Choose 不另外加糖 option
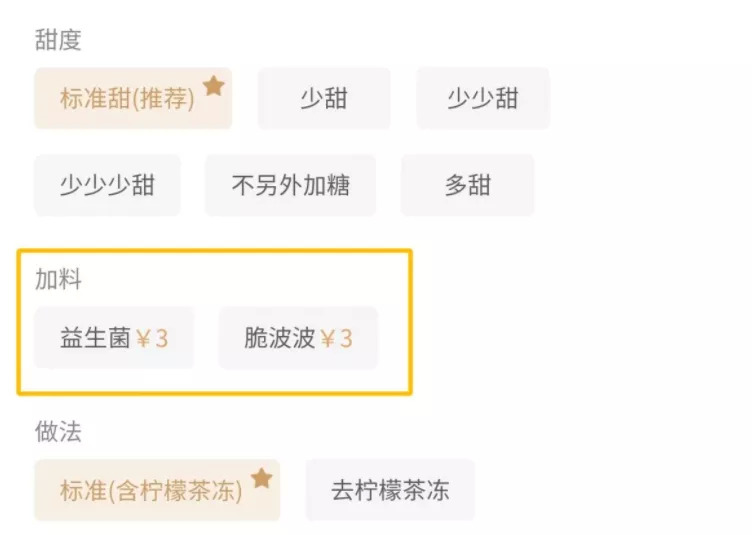Viewport: 752px width, 535px height. [290, 185]
